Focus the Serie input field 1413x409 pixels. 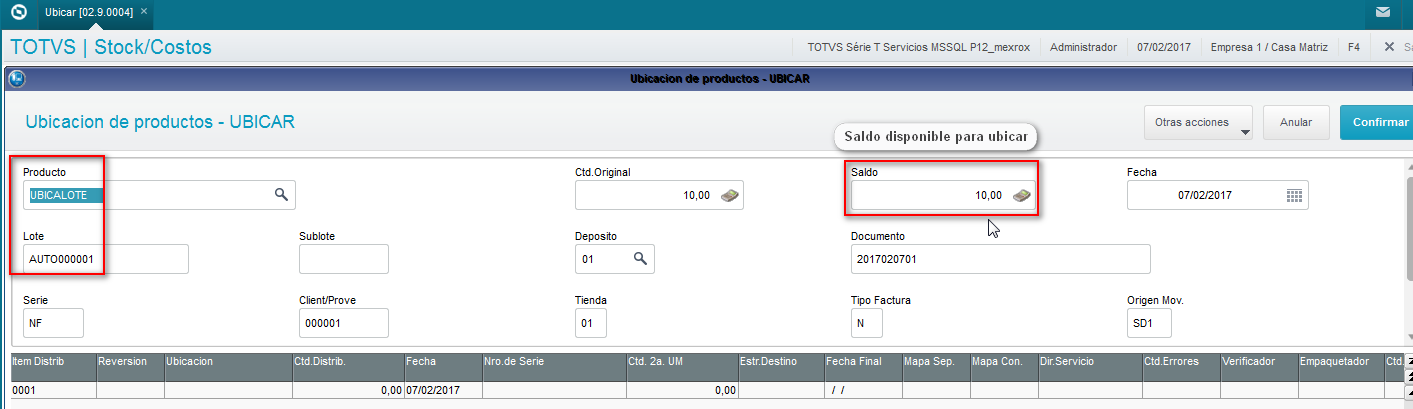click(x=53, y=323)
